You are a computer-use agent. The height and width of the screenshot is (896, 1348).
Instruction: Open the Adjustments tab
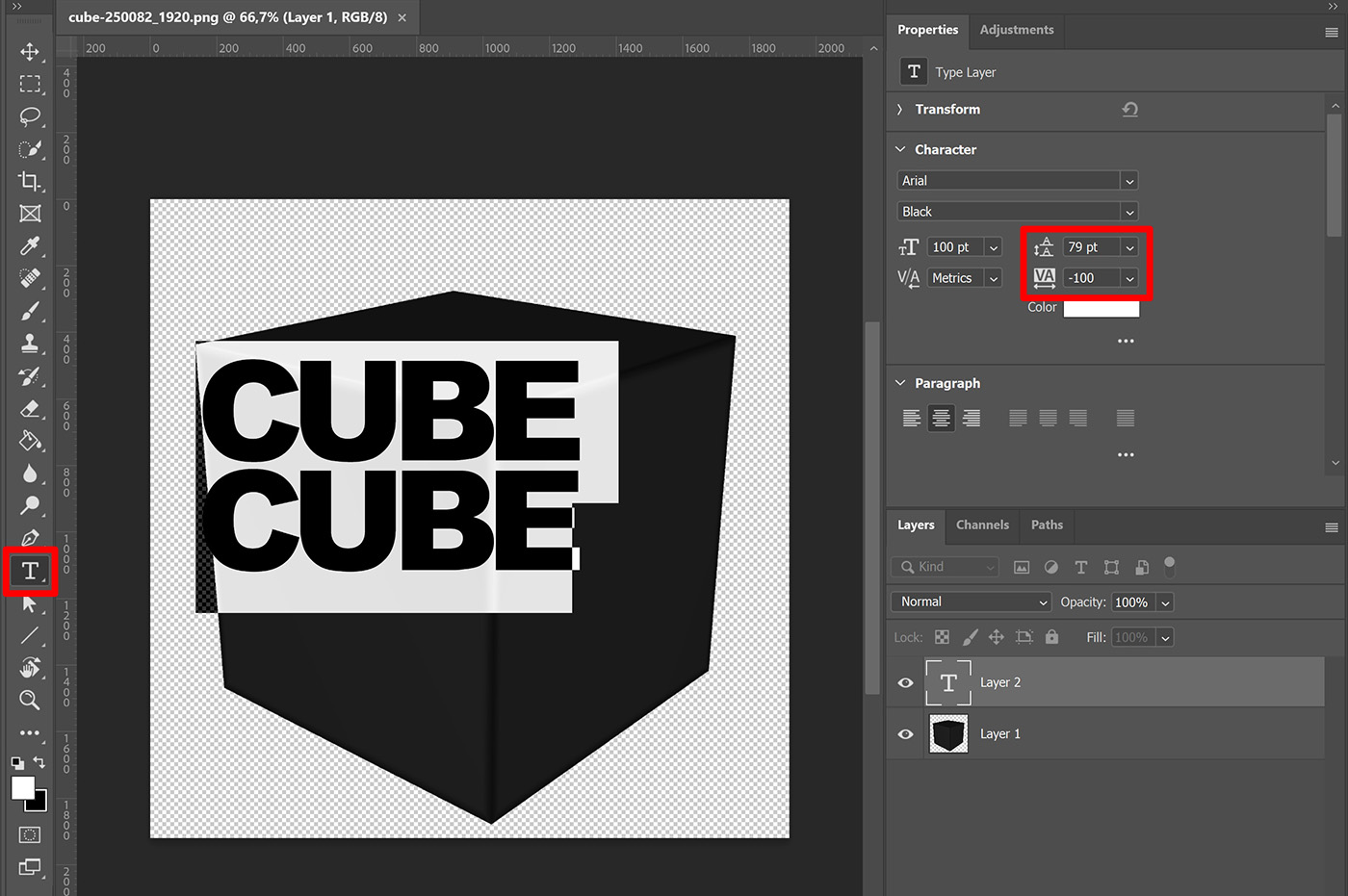click(1016, 30)
